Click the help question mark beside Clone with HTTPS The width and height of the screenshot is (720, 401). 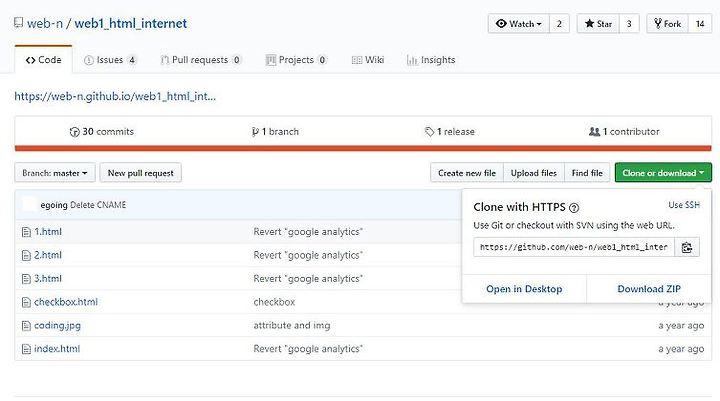[x=574, y=208]
